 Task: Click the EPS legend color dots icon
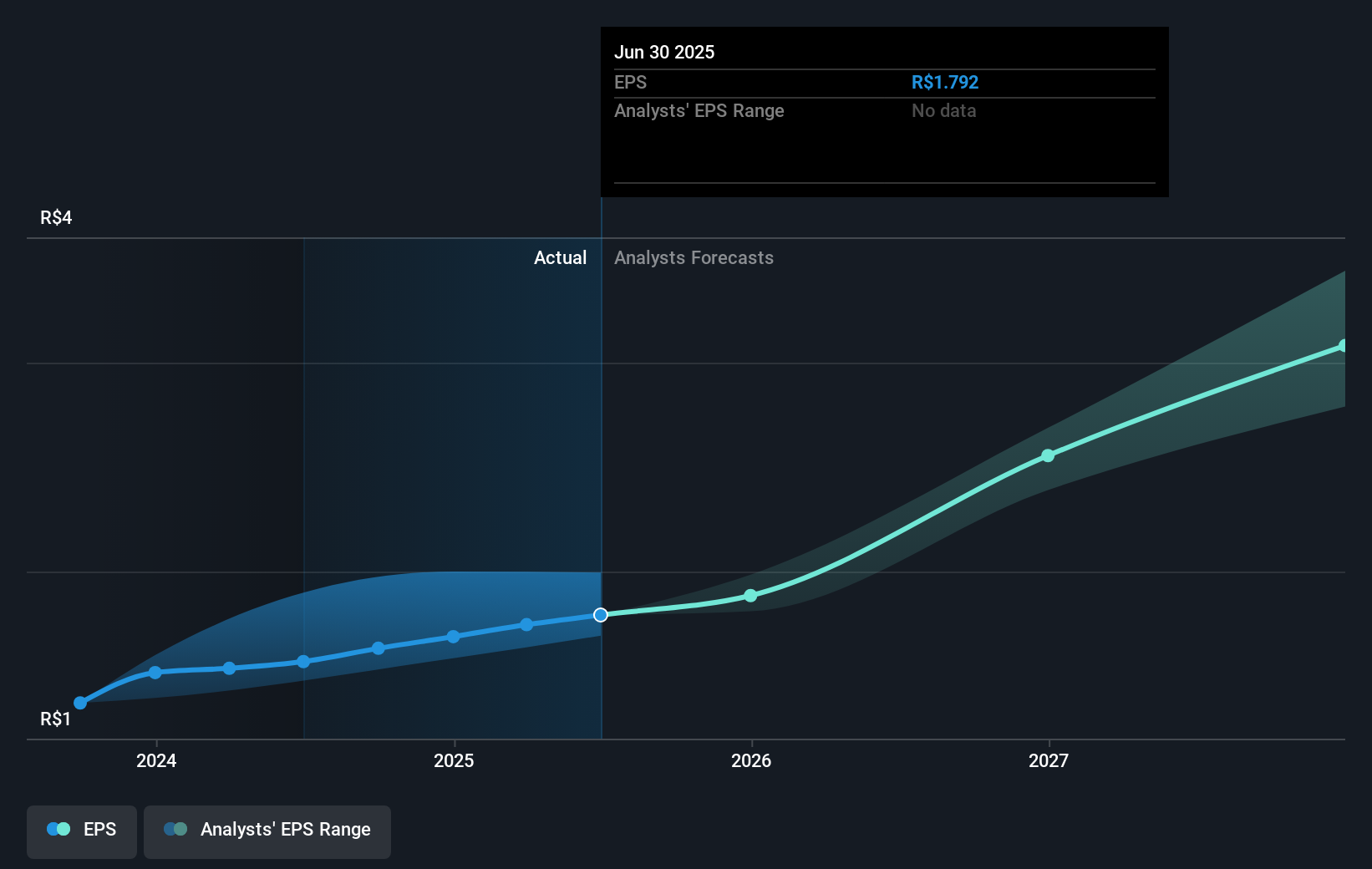[x=58, y=829]
